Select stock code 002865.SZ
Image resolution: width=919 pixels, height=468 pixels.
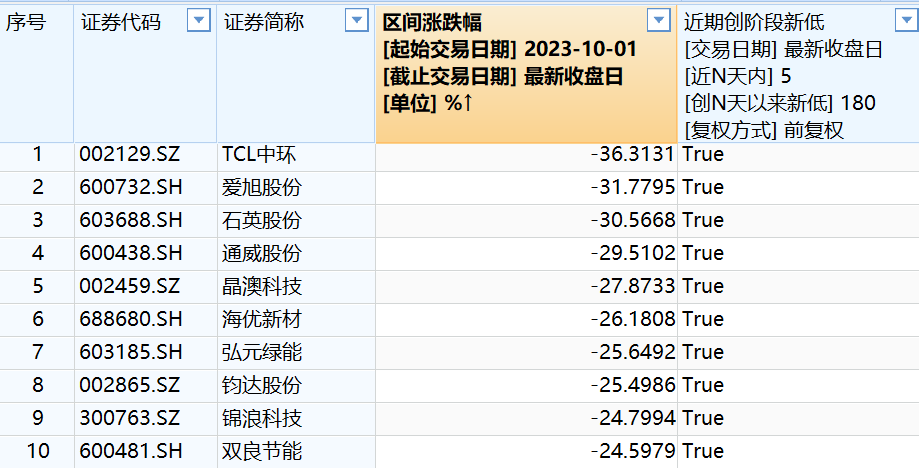coord(131,385)
